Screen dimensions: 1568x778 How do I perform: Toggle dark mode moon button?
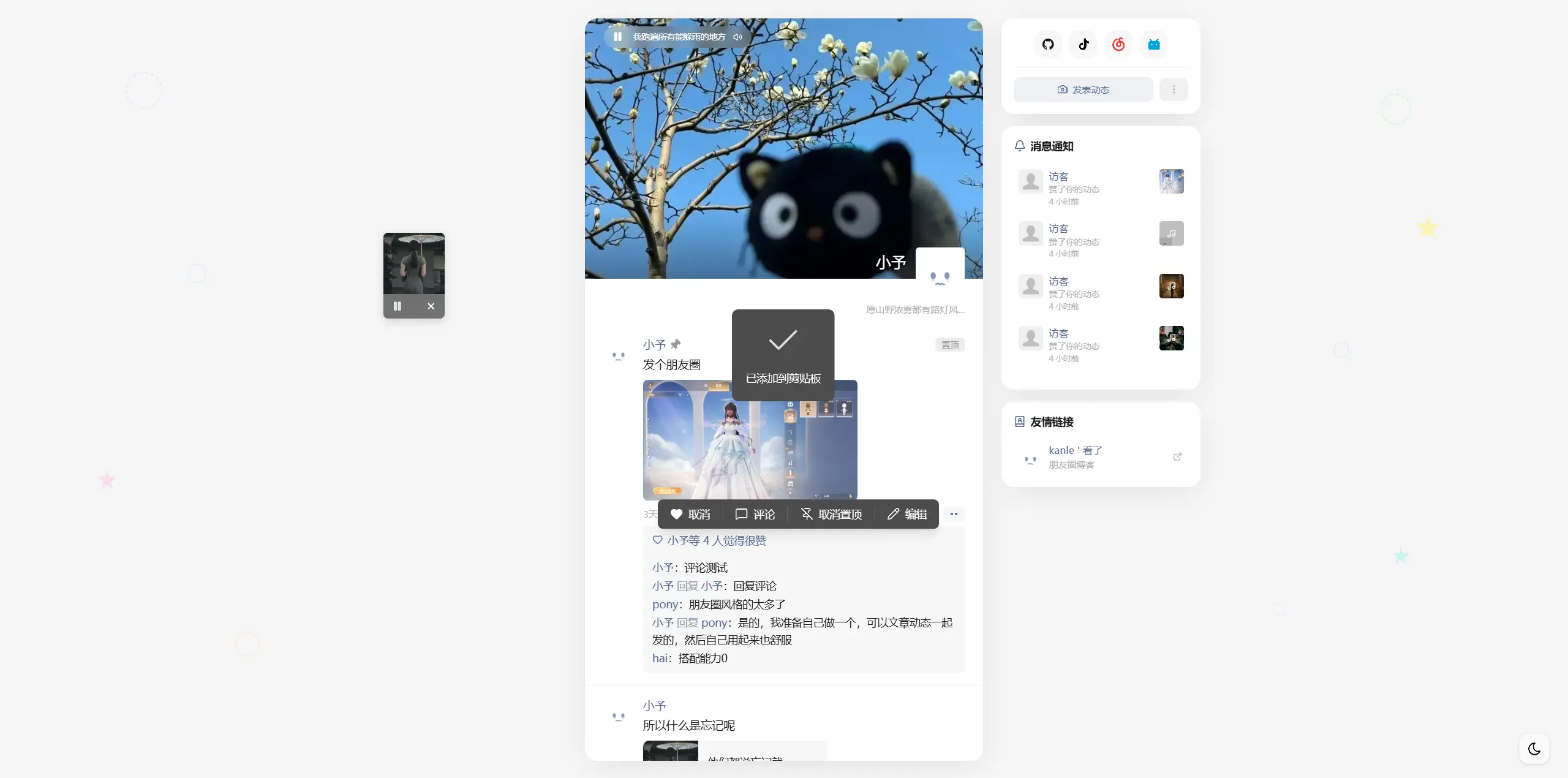pyautogui.click(x=1534, y=749)
